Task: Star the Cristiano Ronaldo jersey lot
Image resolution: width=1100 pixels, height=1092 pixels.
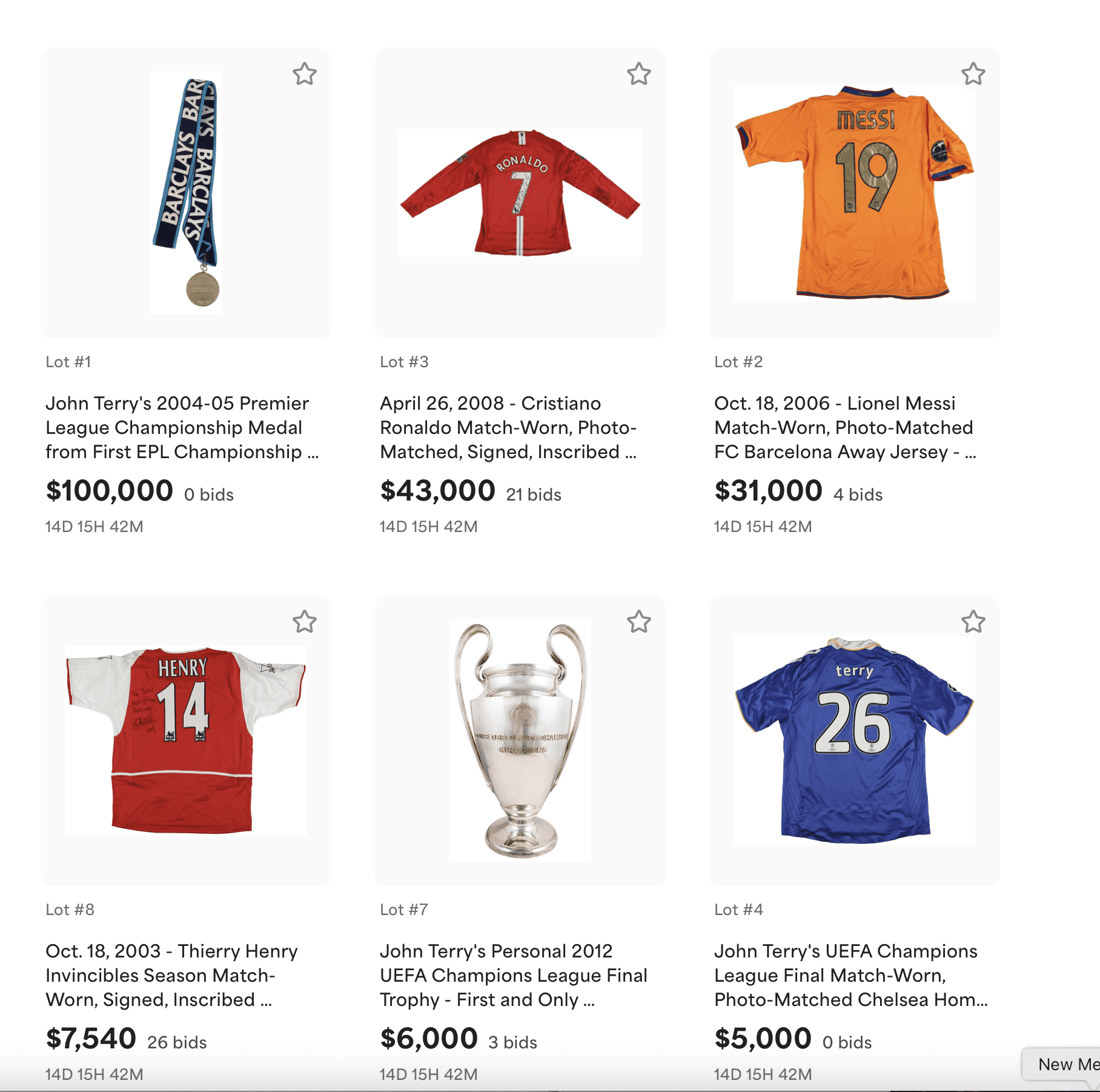Action: [639, 74]
